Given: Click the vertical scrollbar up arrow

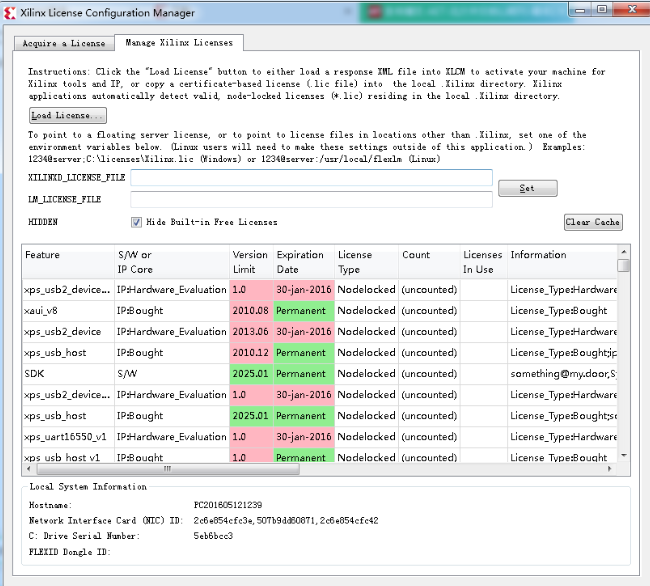Looking at the screenshot, I should pyautogui.click(x=624, y=251).
